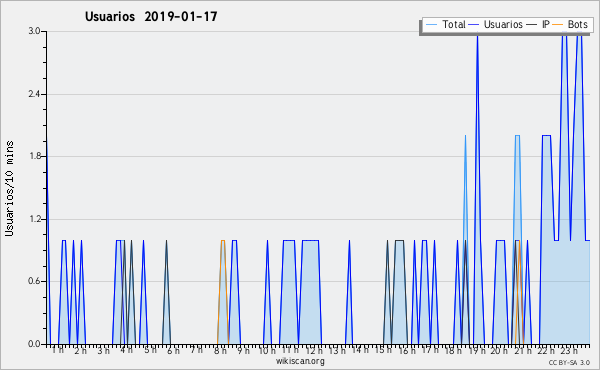Click the '12 h' x-axis label

click(314, 351)
